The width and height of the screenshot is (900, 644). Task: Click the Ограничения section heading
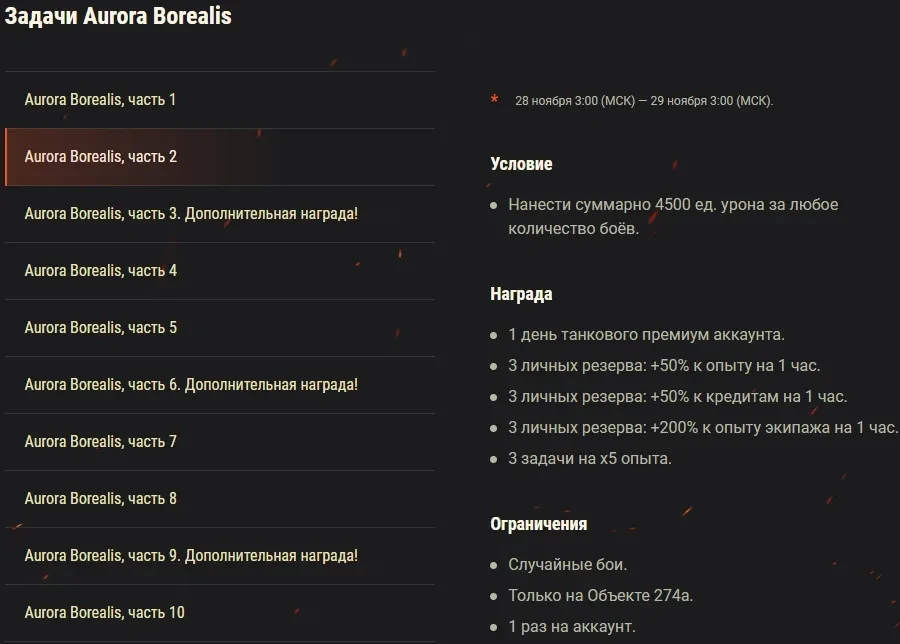[x=538, y=524]
